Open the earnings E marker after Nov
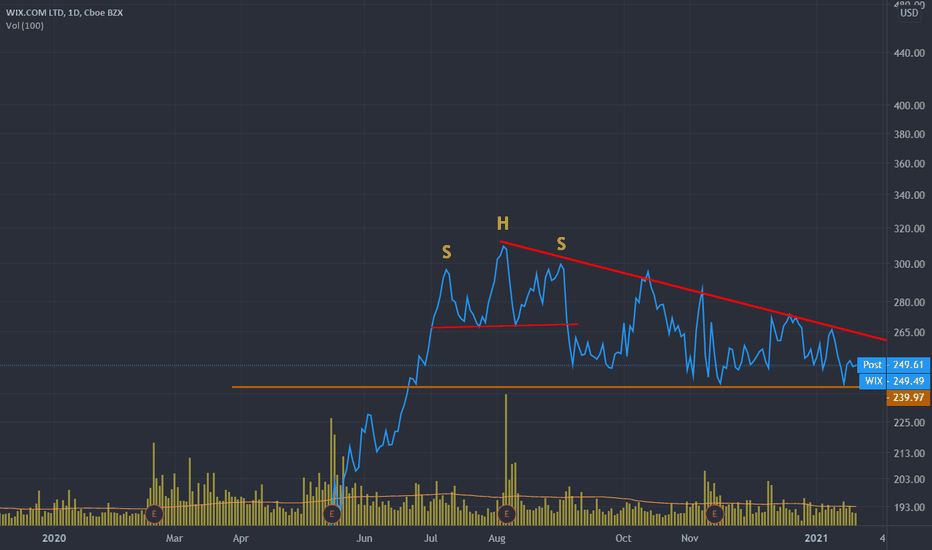 coord(714,514)
